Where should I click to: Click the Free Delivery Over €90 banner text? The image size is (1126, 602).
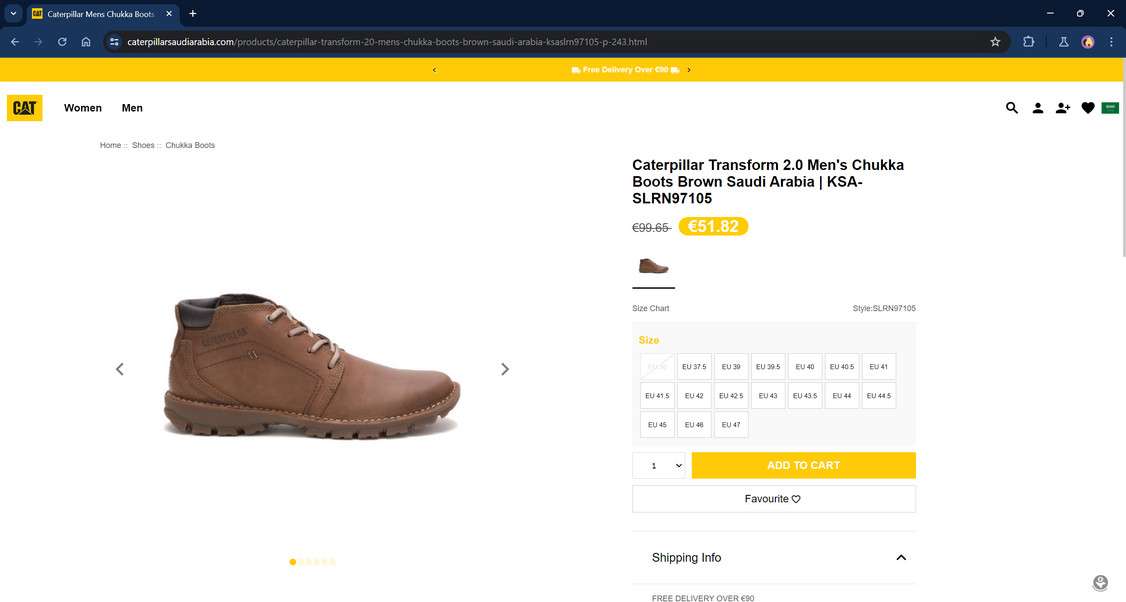click(x=625, y=70)
